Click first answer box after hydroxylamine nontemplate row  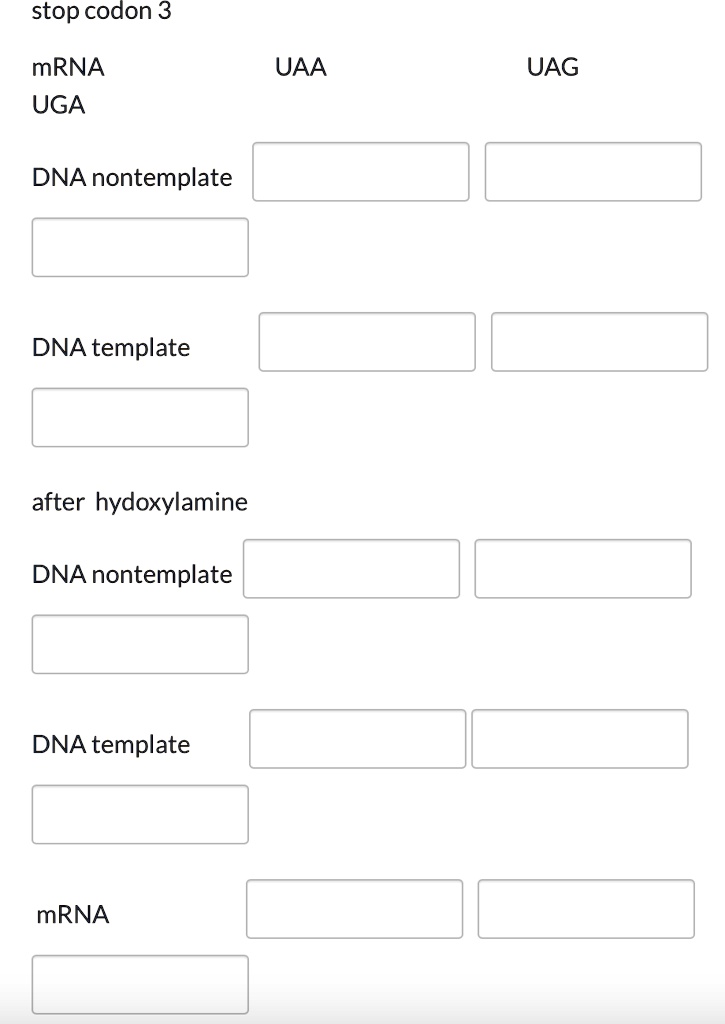click(x=350, y=568)
